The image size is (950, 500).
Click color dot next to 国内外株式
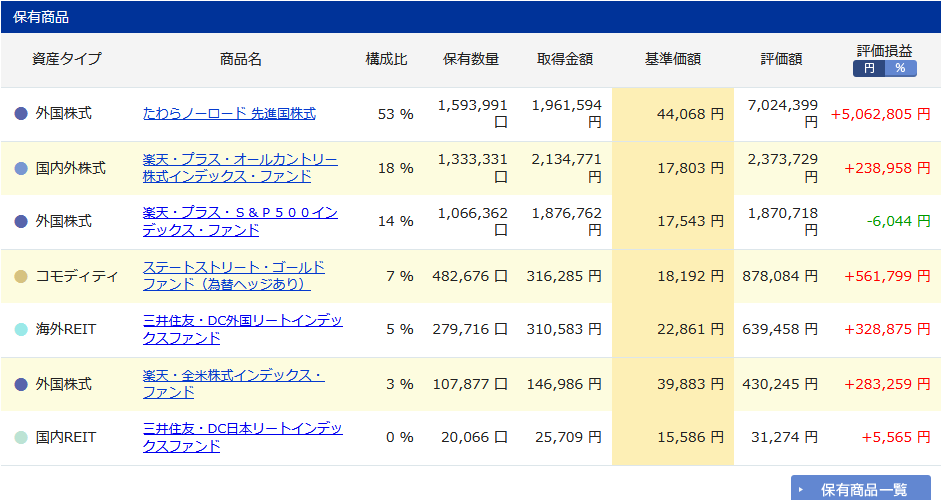(21, 168)
